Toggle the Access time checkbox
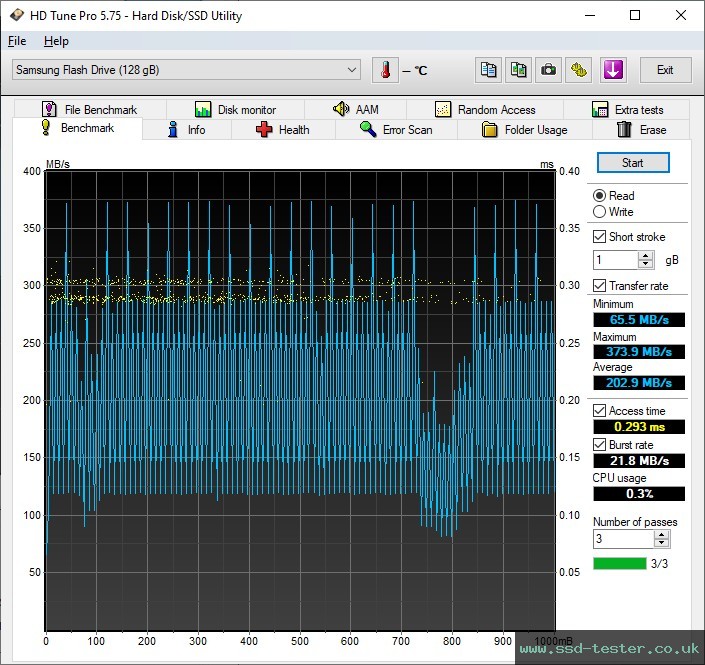The image size is (705, 665). 599,411
